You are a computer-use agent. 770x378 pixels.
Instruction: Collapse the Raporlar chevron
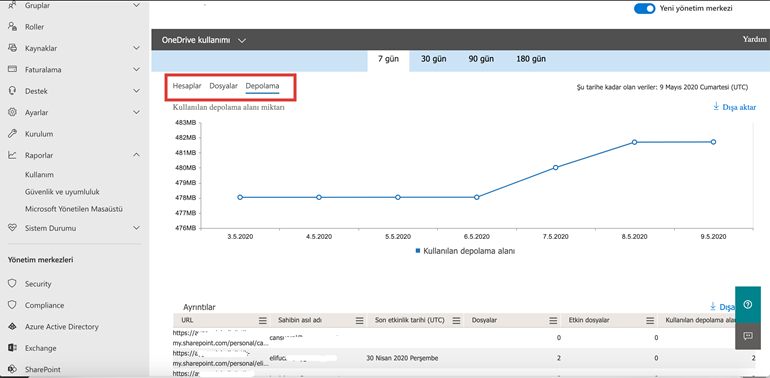pos(137,155)
